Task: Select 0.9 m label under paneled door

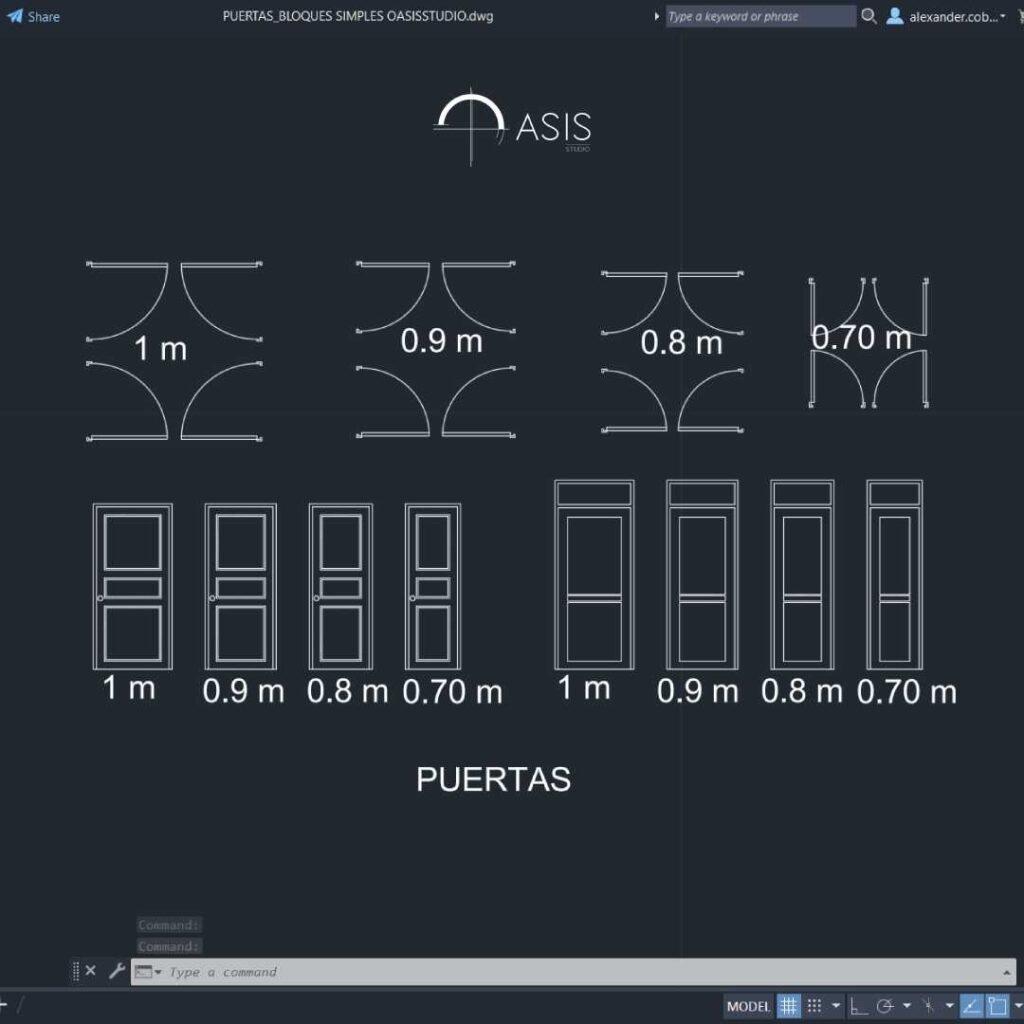Action: point(244,691)
